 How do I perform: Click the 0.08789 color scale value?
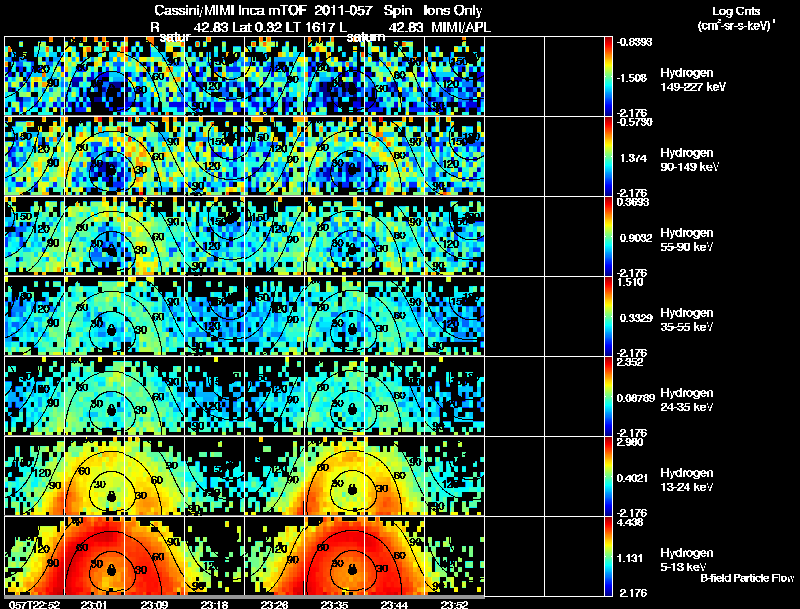point(635,398)
